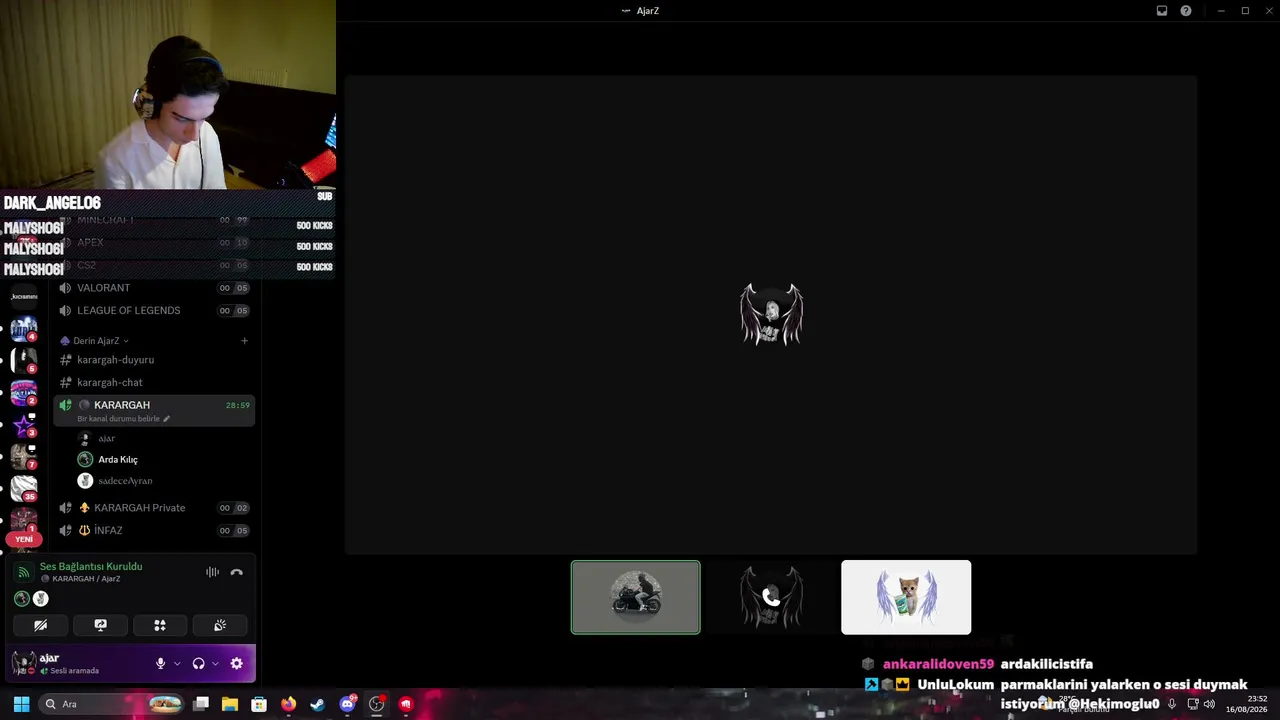Open Task View on the taskbar
Screen dimensions: 1280x720
(201, 704)
